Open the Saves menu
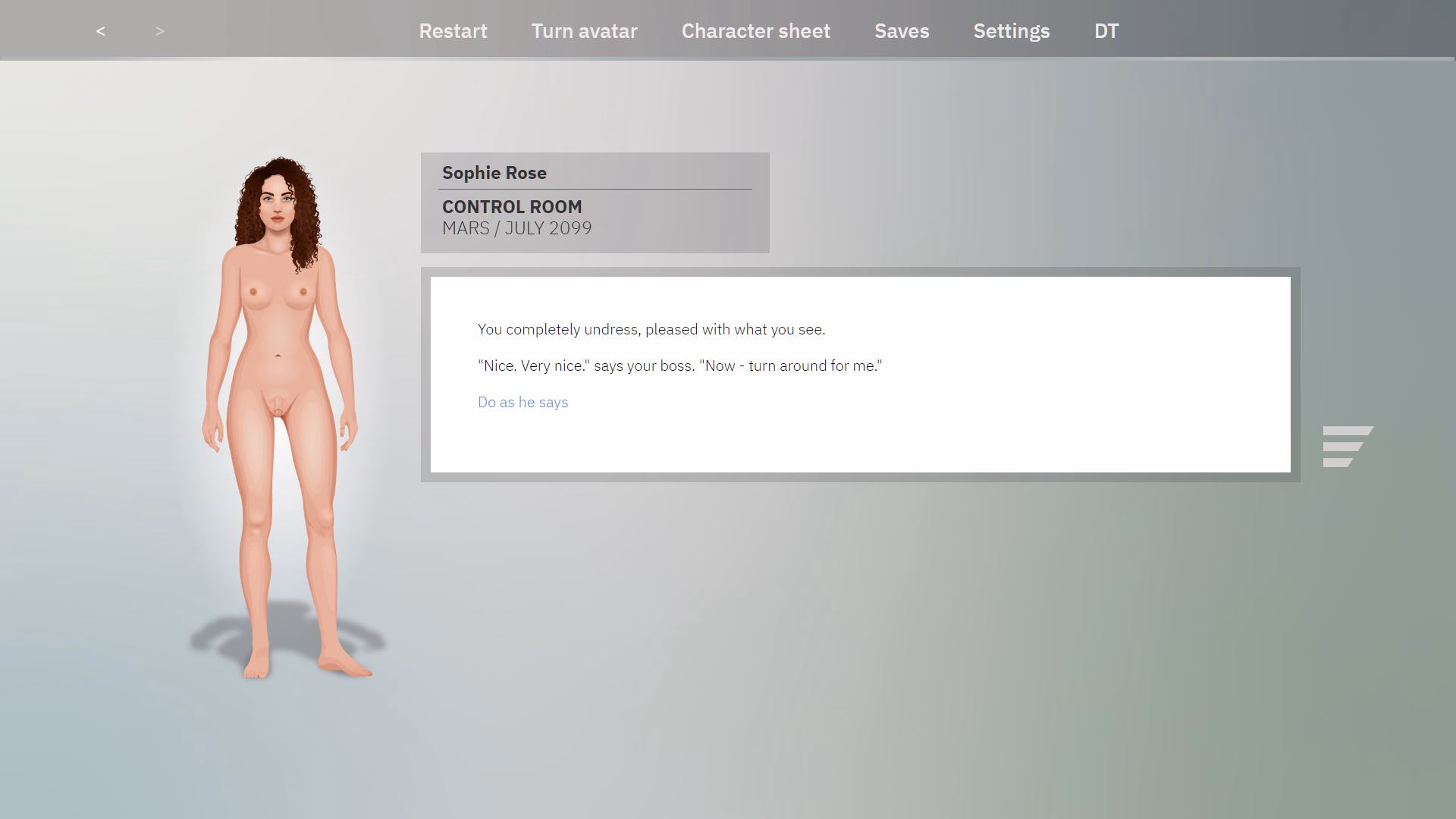1456x819 pixels. coord(902,31)
